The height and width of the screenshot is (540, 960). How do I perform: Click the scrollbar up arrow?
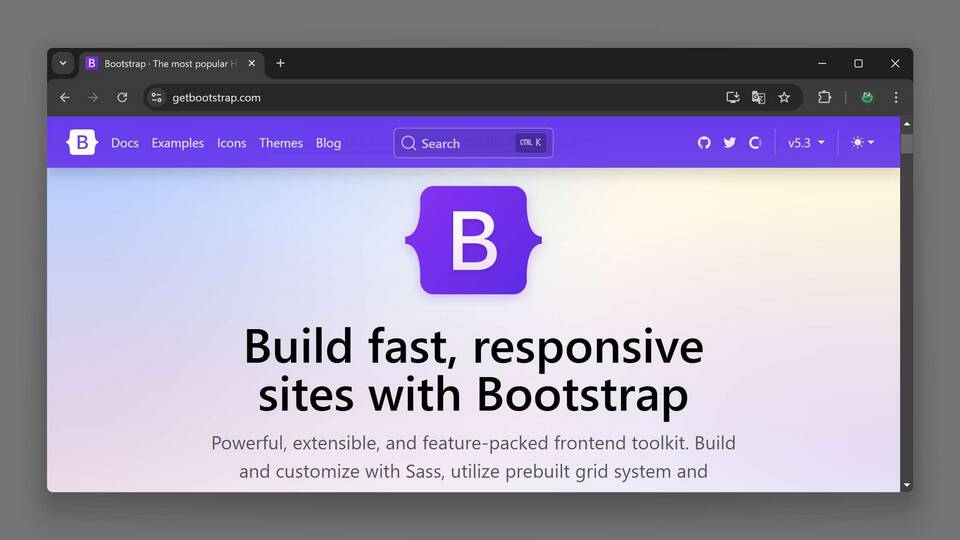point(907,124)
